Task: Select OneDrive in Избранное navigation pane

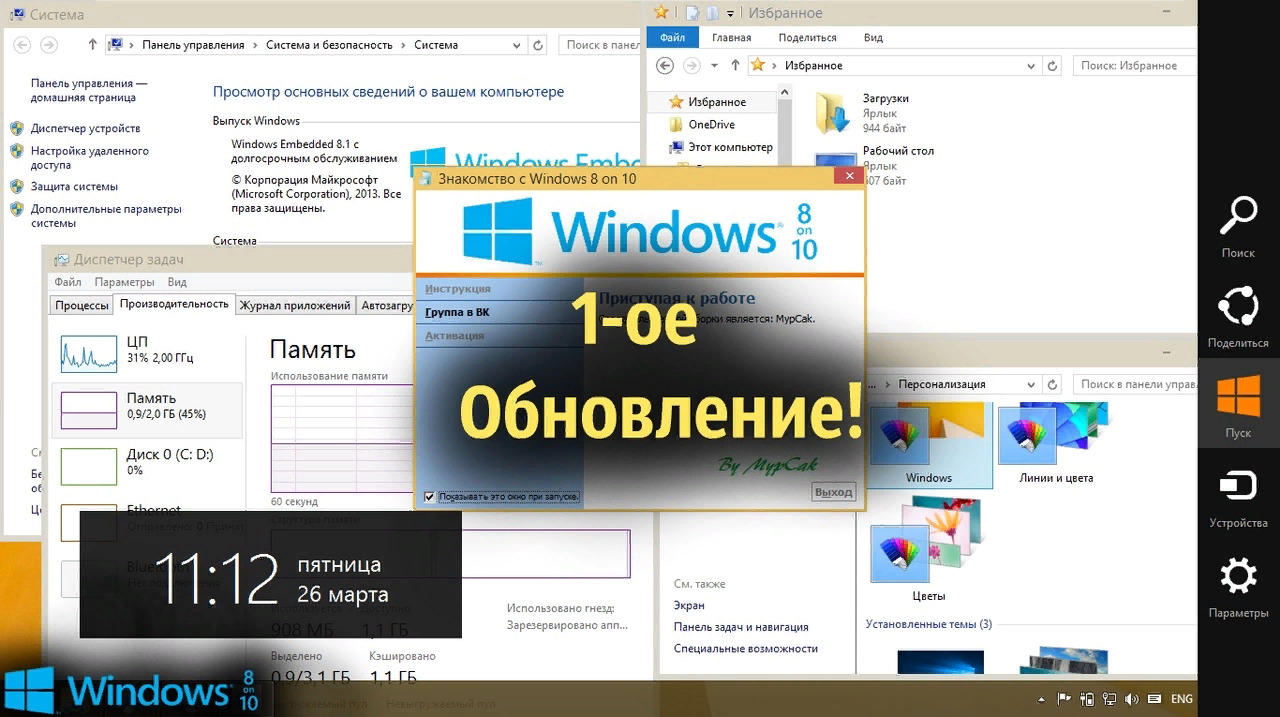Action: [x=711, y=124]
